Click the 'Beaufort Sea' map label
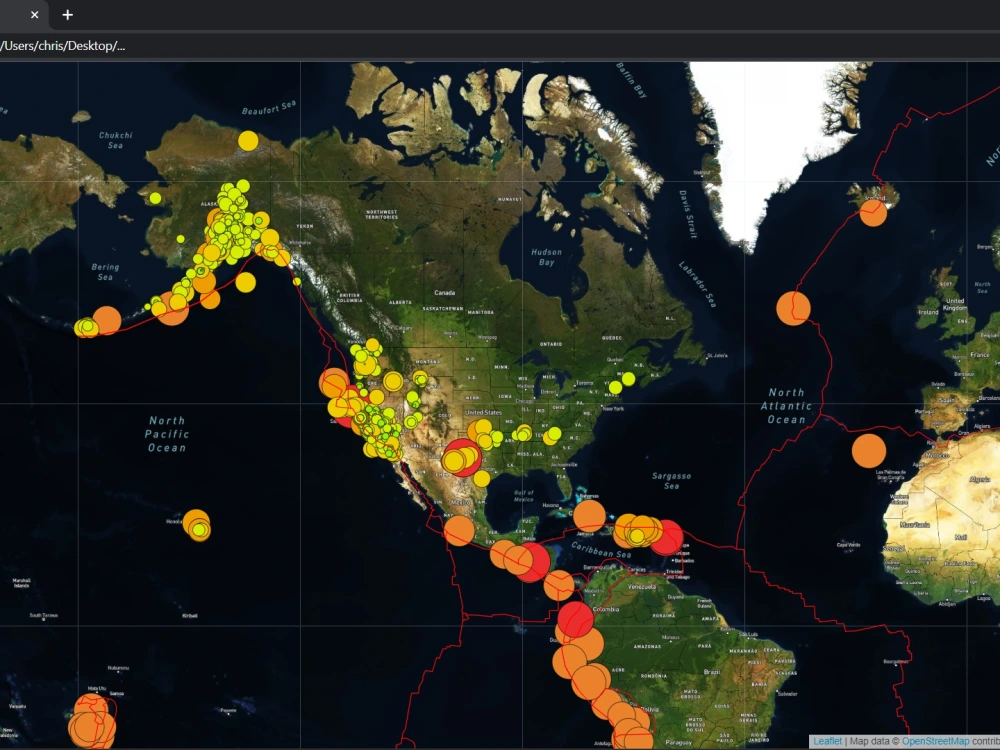The width and height of the screenshot is (1000, 750). (268, 108)
